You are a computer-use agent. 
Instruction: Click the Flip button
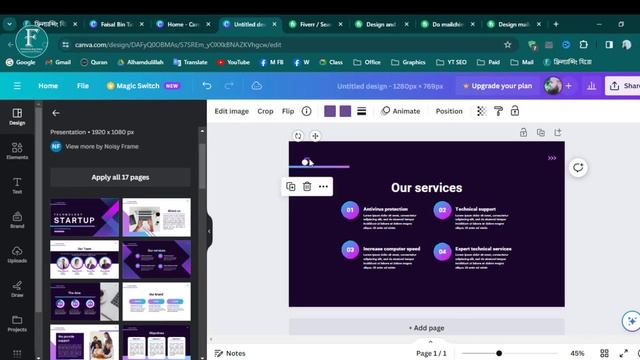(288, 111)
